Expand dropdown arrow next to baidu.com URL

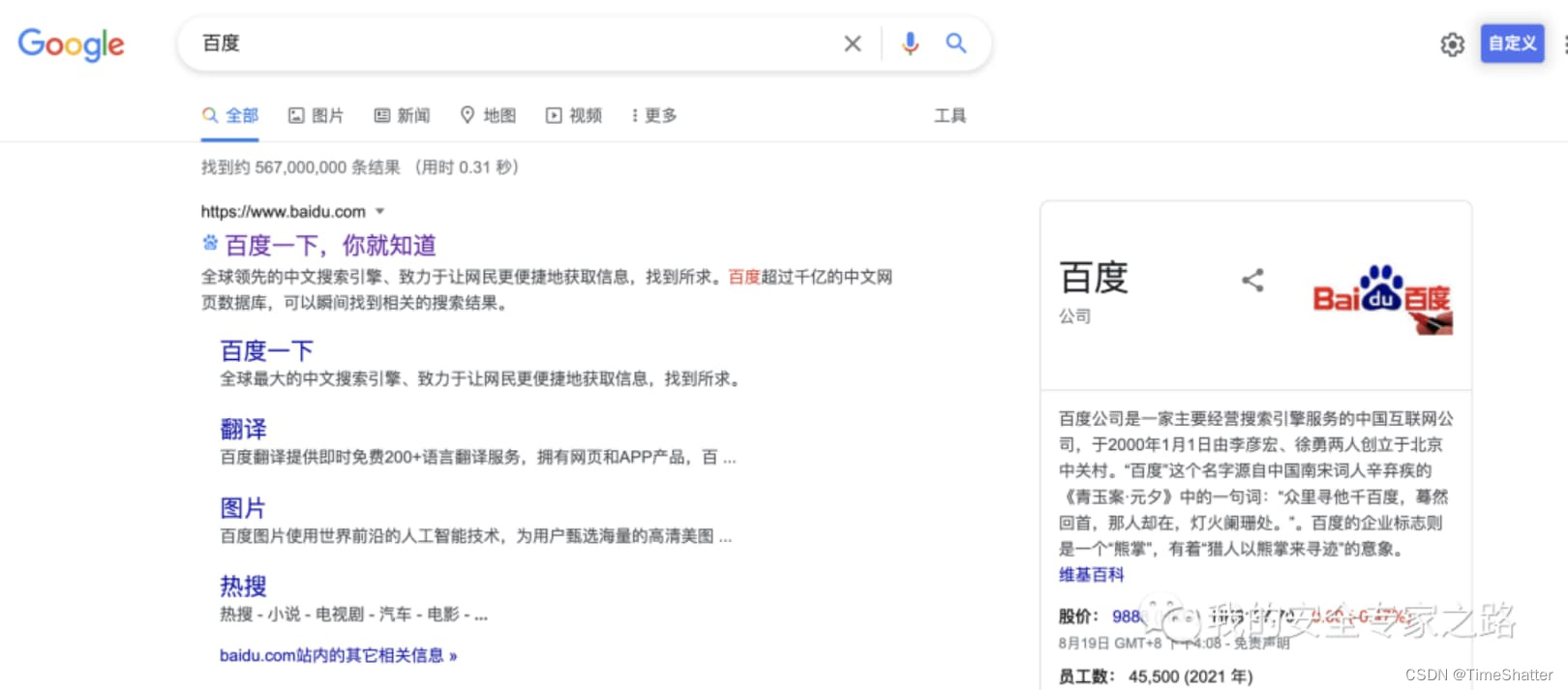pyautogui.click(x=379, y=211)
